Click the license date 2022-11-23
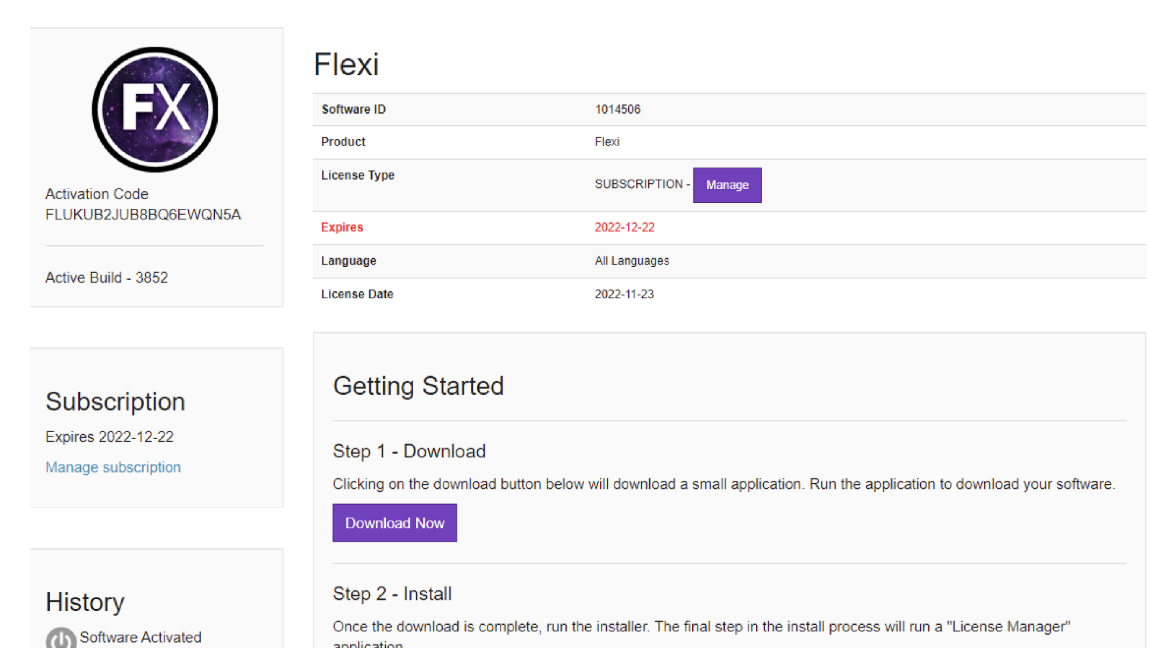Screen dimensions: 1150x656 tap(624, 294)
